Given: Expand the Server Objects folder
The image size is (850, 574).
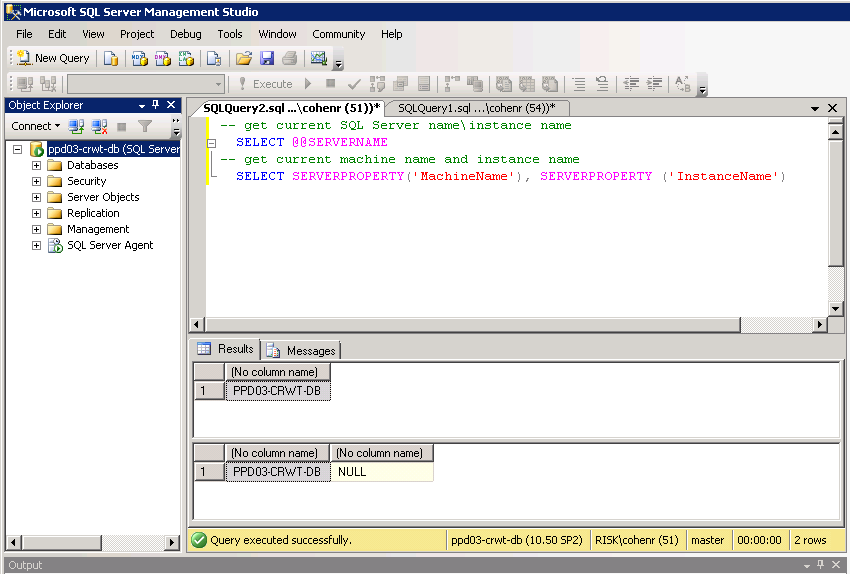Looking at the screenshot, I should point(36,197).
